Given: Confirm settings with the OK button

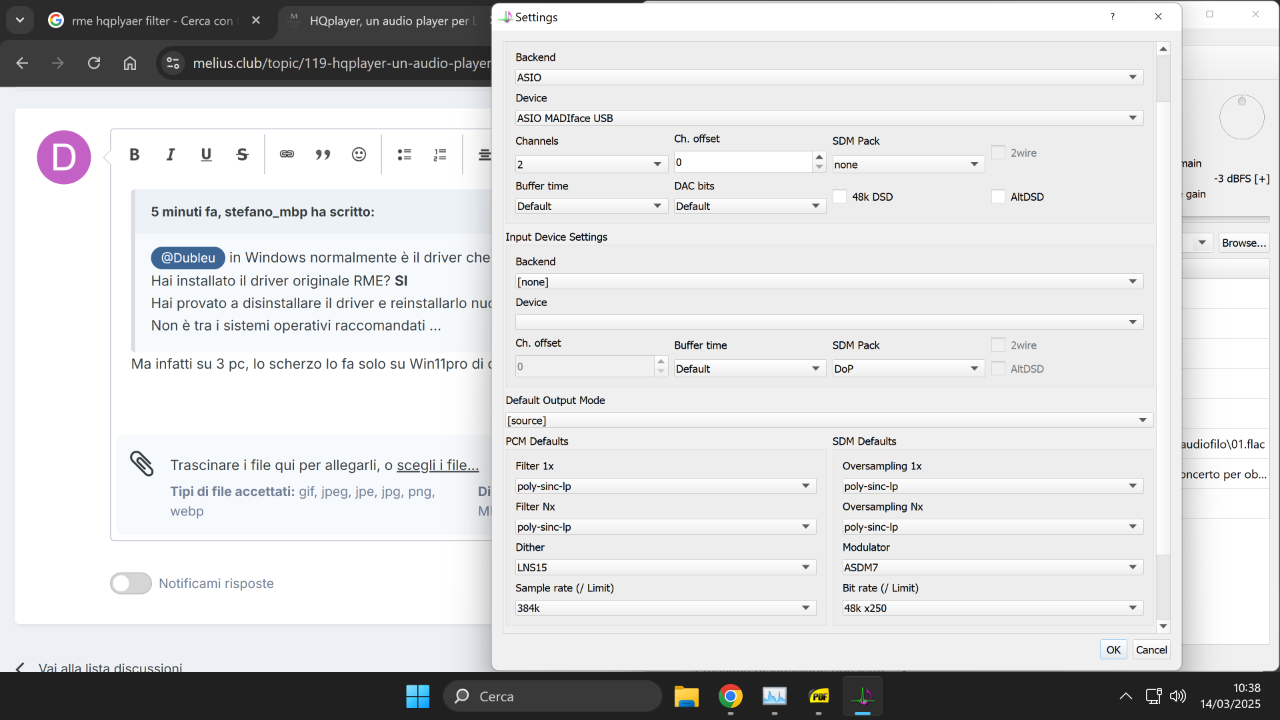Looking at the screenshot, I should point(1113,650).
